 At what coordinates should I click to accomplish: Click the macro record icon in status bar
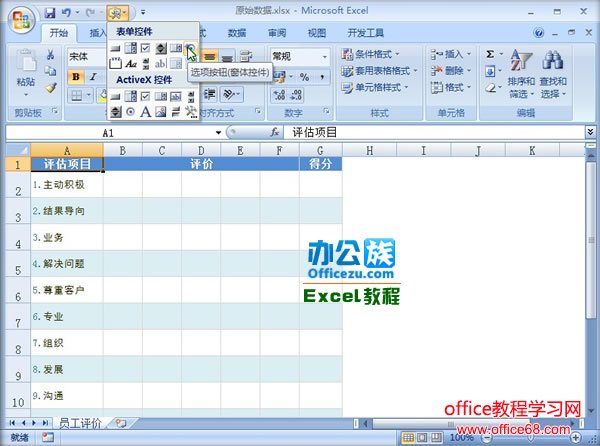pyautogui.click(x=48, y=437)
